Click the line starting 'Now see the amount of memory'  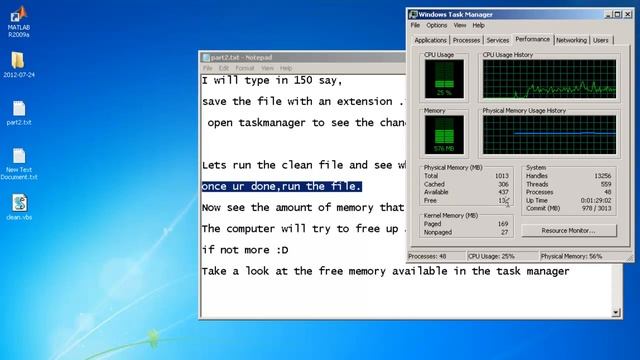(303, 207)
